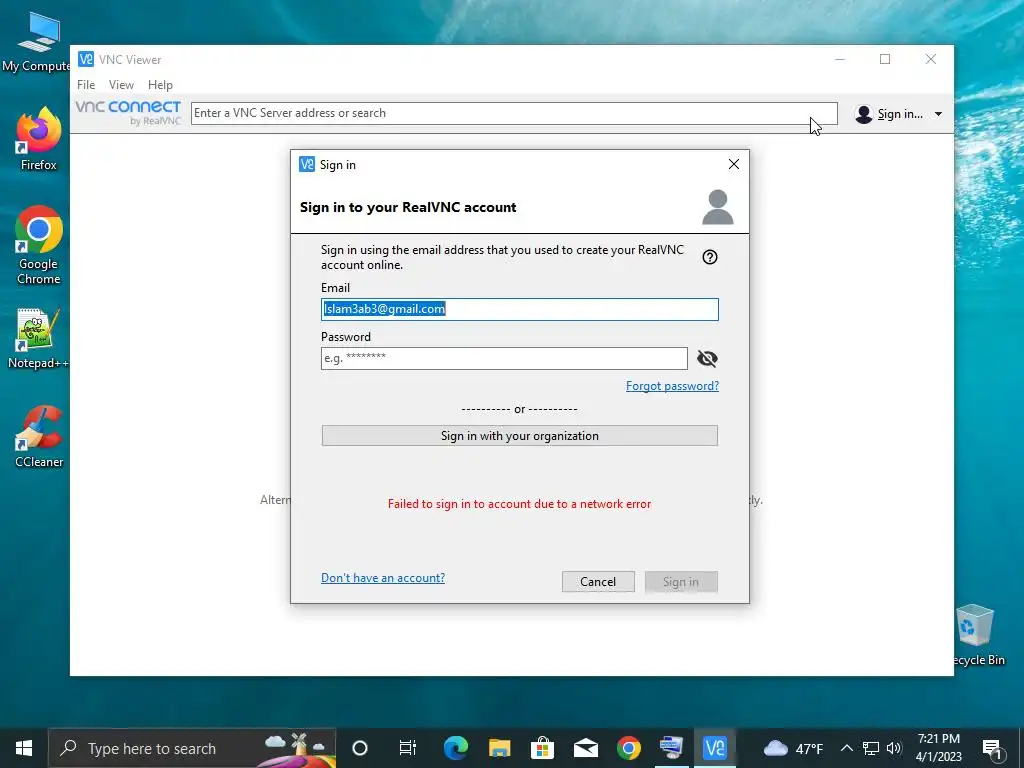This screenshot has width=1024, height=768.
Task: Click the greyed-out Sign in button
Action: pos(681,582)
